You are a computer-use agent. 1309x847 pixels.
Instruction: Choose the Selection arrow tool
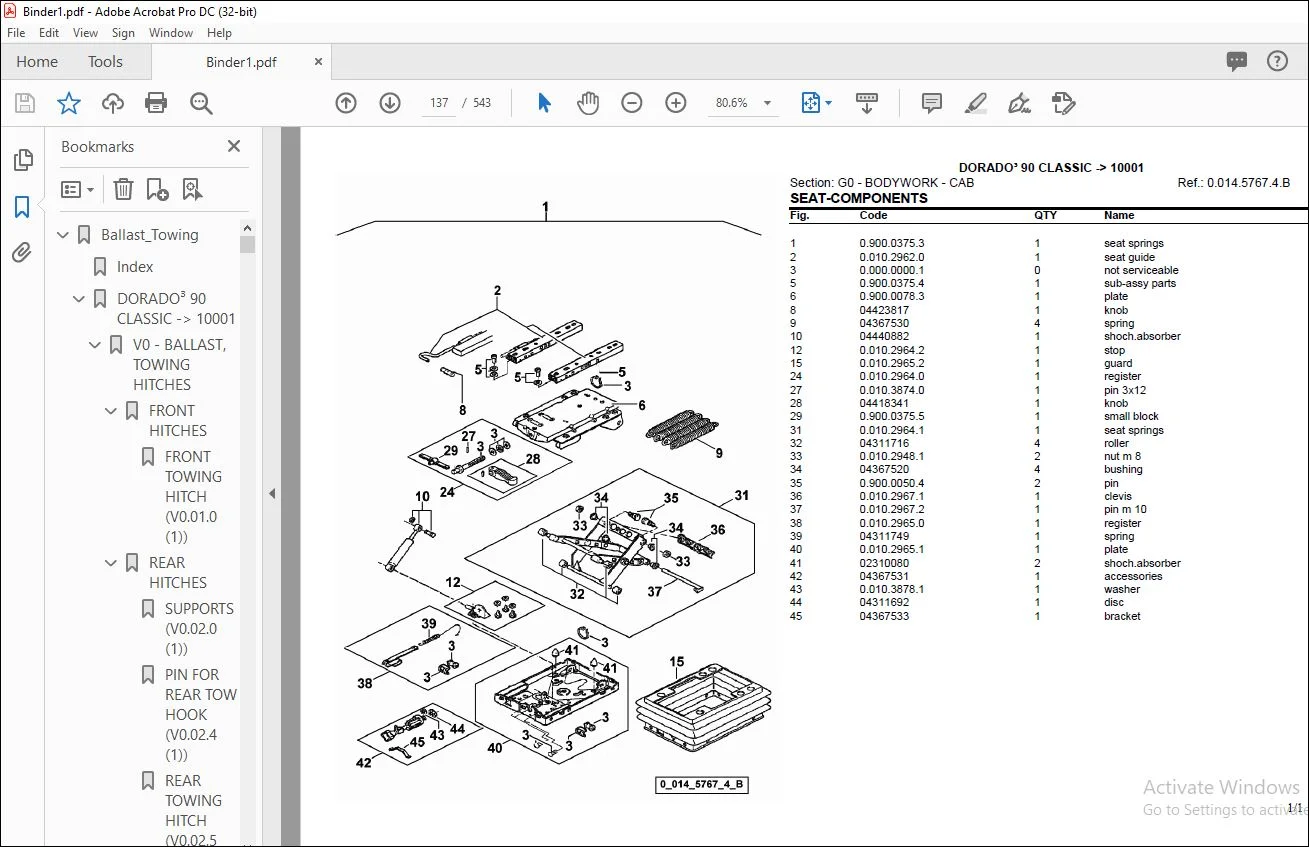(544, 103)
